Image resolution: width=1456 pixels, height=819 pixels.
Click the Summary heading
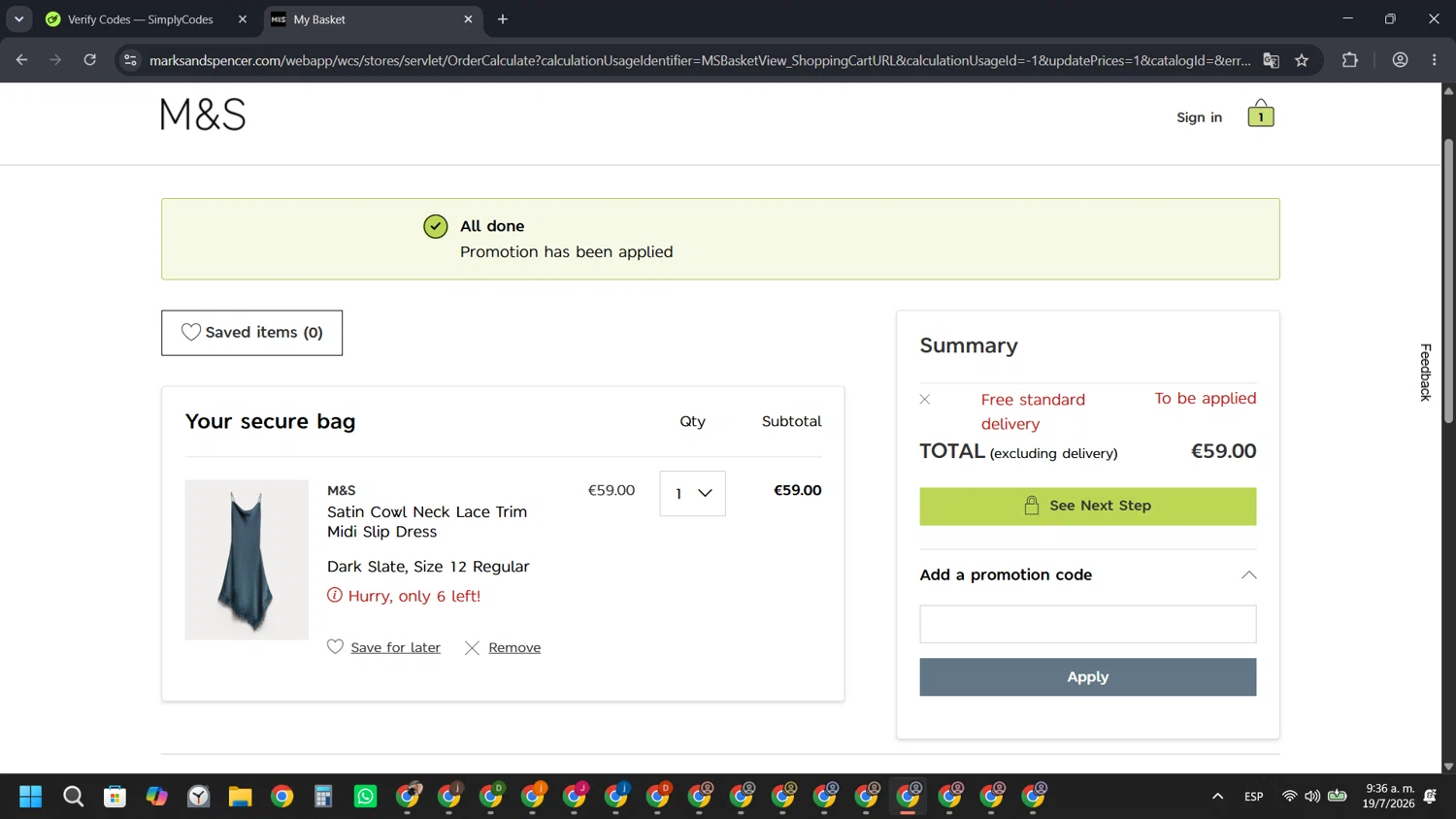point(969,346)
